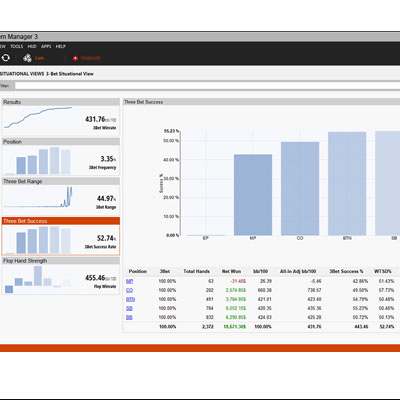Select the Position 3Bet frequency panel
This screenshot has height=400, width=400.
[x=61, y=157]
